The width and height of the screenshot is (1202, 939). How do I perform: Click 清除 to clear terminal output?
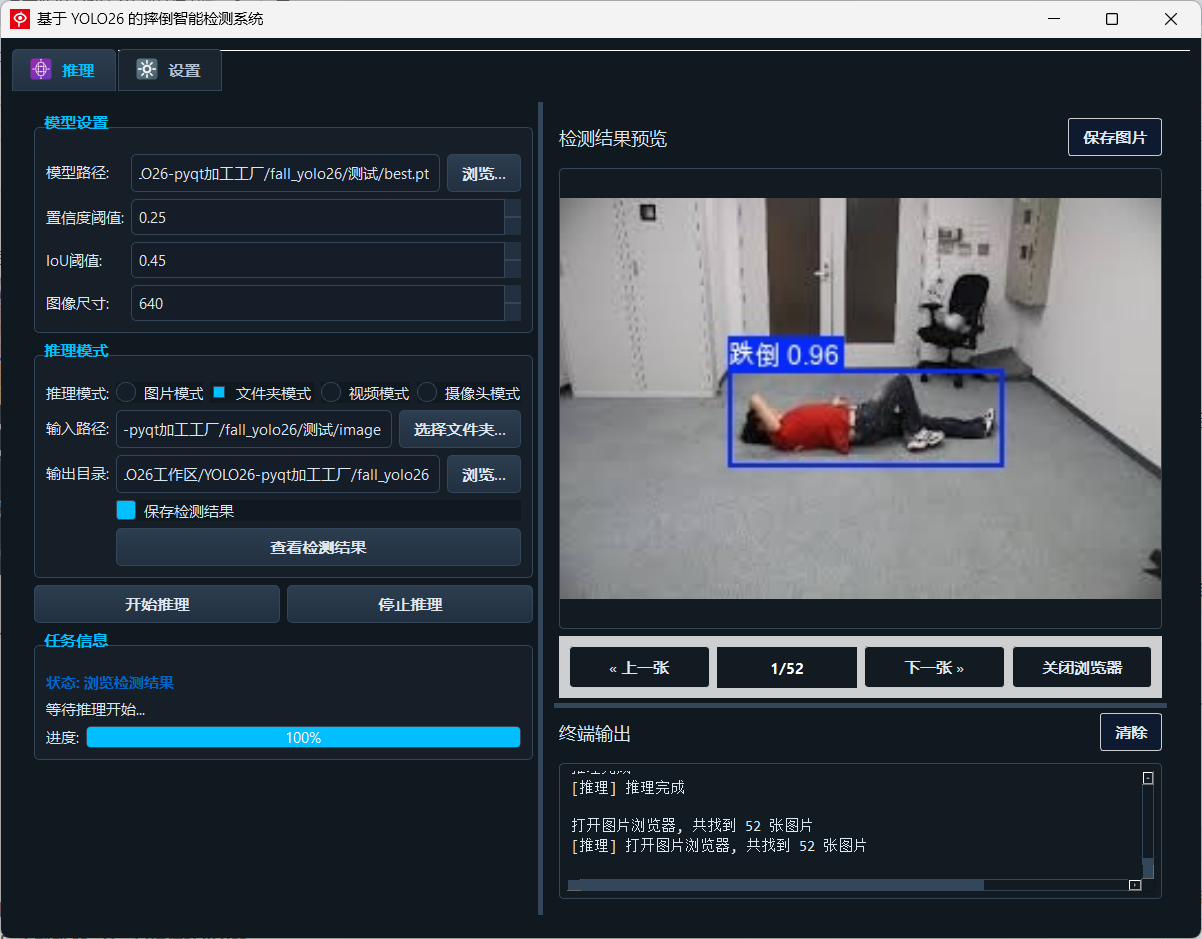(1131, 732)
